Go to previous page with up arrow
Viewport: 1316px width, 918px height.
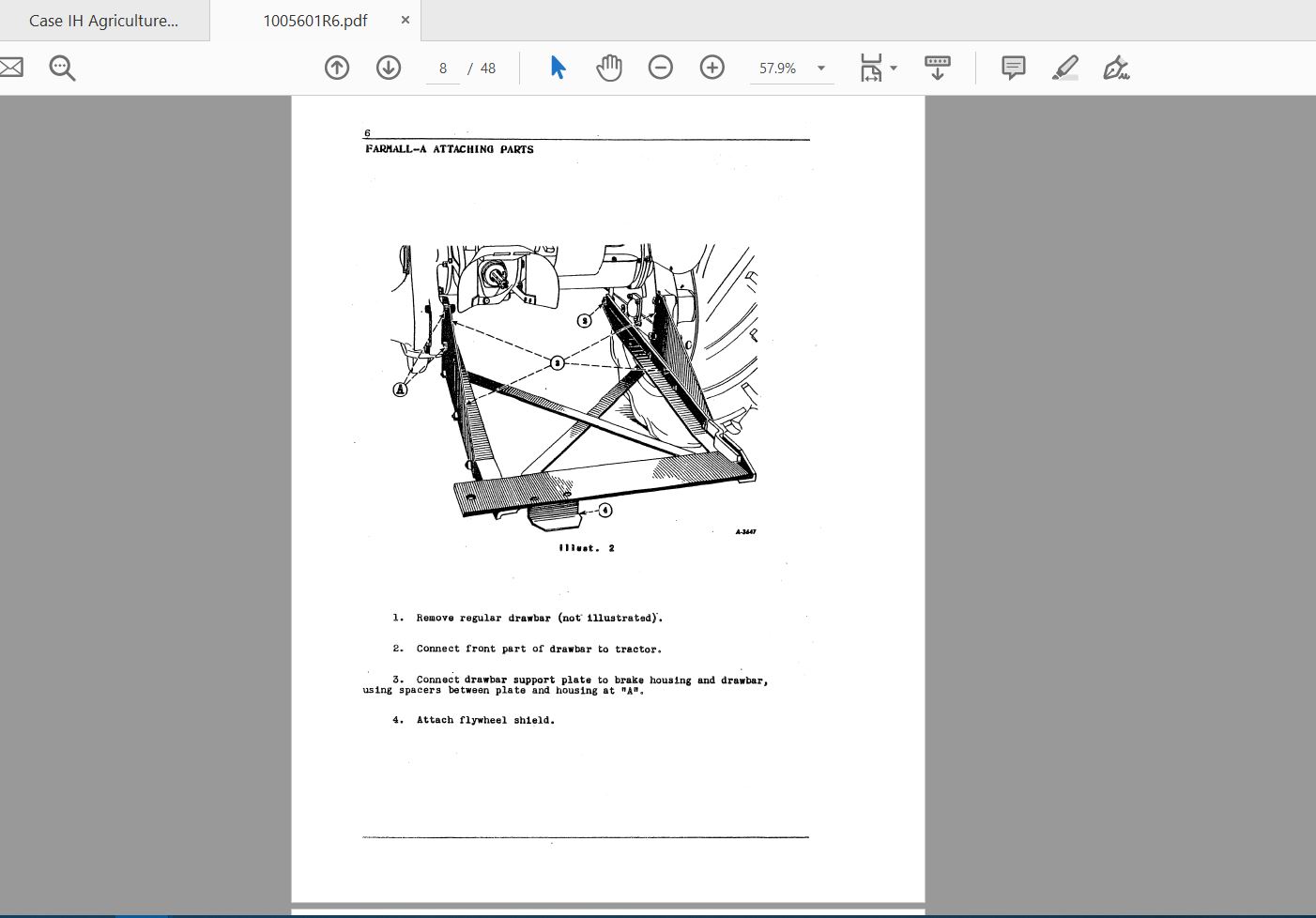(x=337, y=68)
